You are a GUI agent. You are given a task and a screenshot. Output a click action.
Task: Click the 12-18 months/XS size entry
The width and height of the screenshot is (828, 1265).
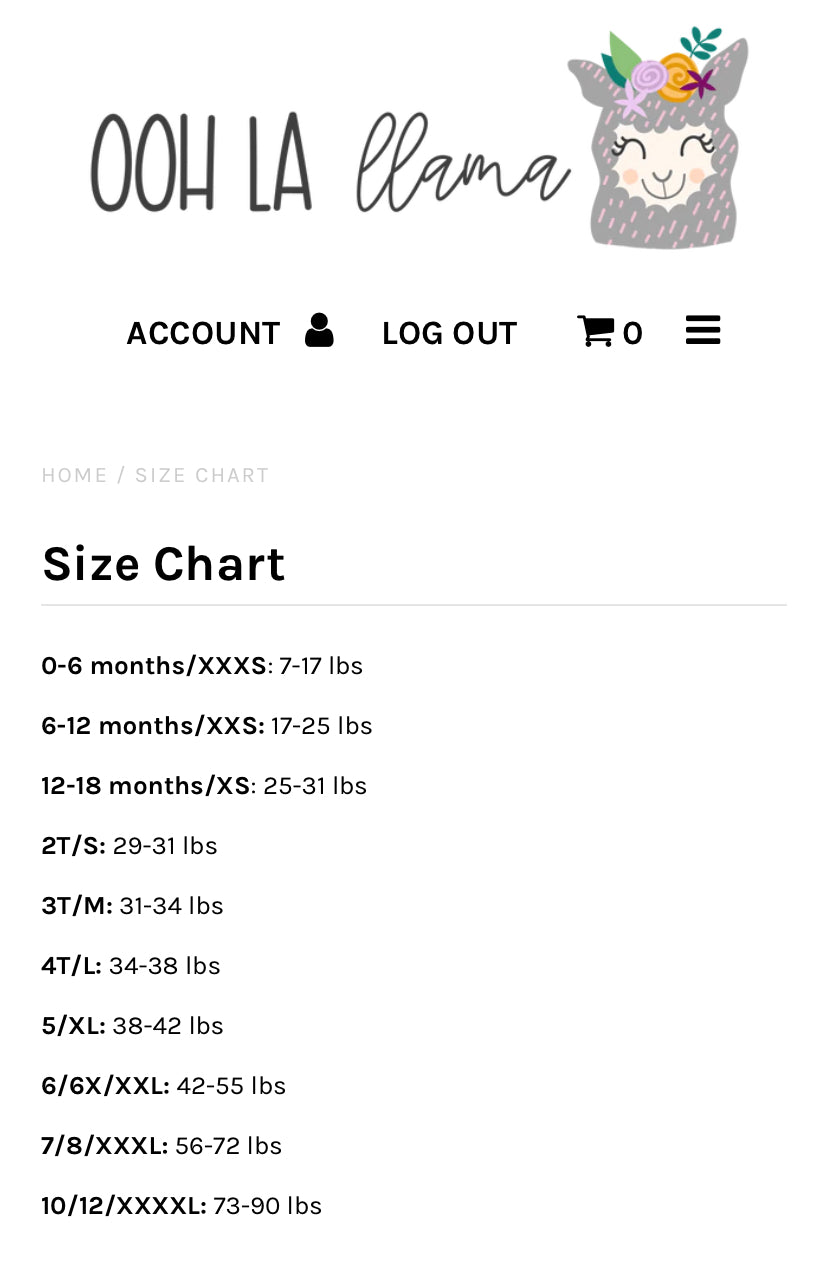pyautogui.click(x=204, y=786)
